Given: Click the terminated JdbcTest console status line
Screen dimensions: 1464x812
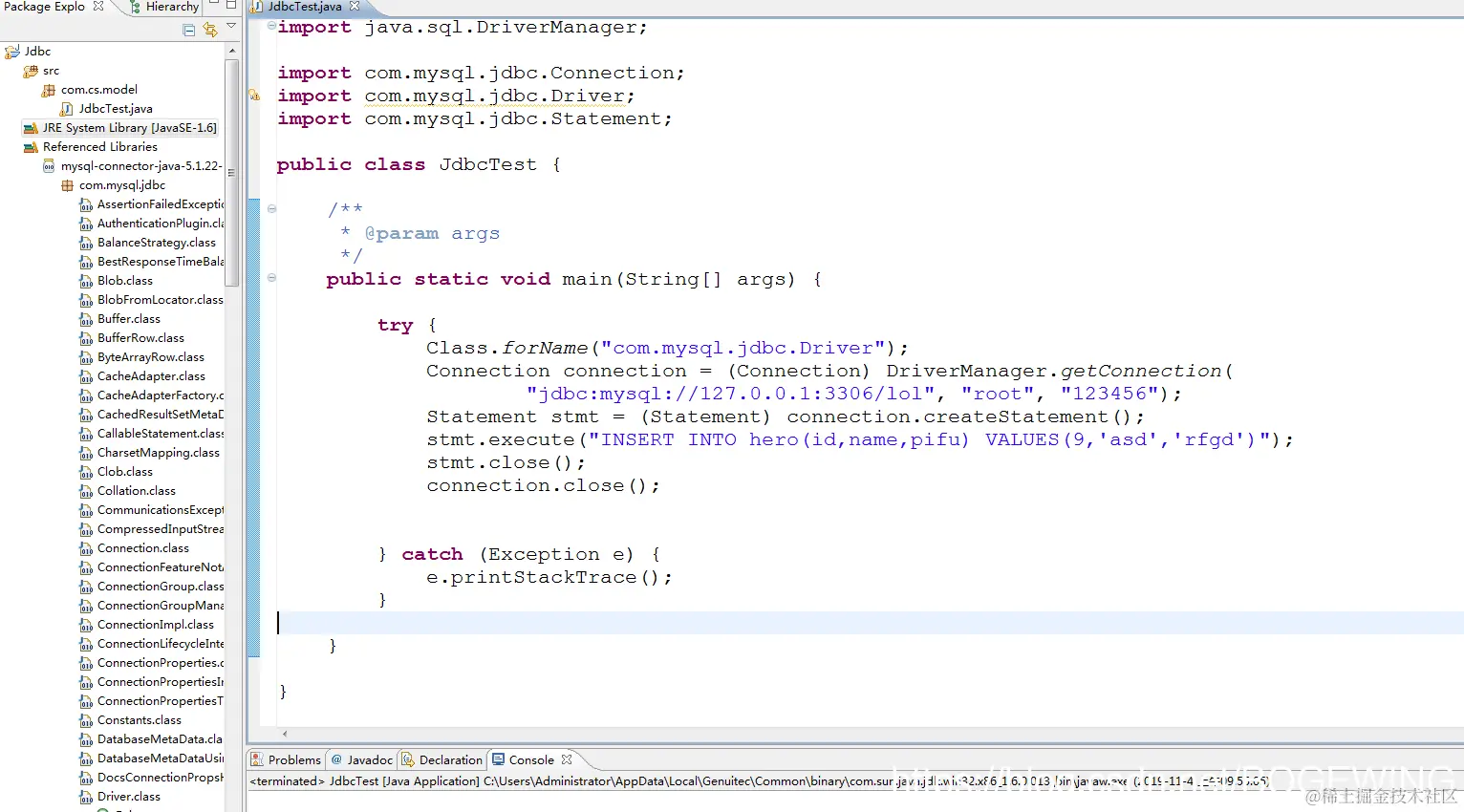Looking at the screenshot, I should 760,781.
